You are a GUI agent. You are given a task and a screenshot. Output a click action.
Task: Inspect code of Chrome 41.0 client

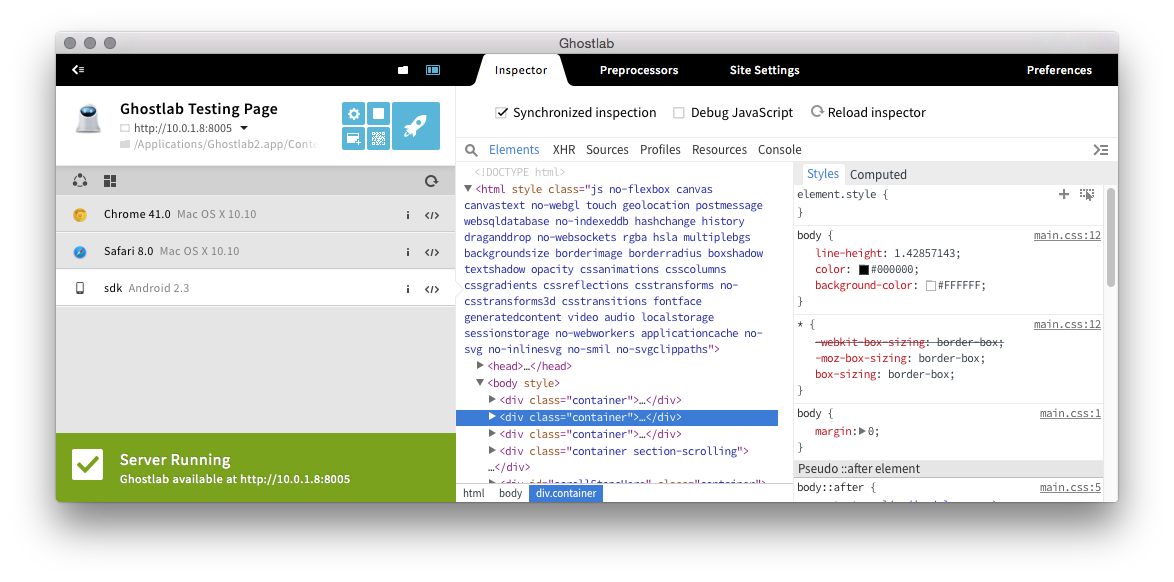click(432, 215)
